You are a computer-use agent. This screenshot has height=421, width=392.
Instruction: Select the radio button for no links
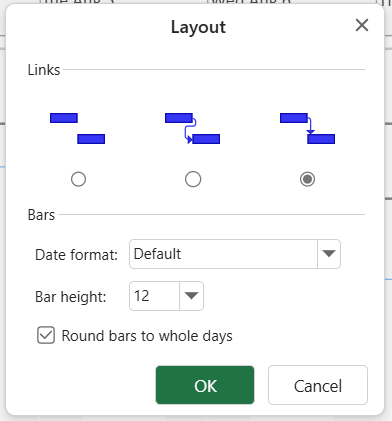pos(78,179)
